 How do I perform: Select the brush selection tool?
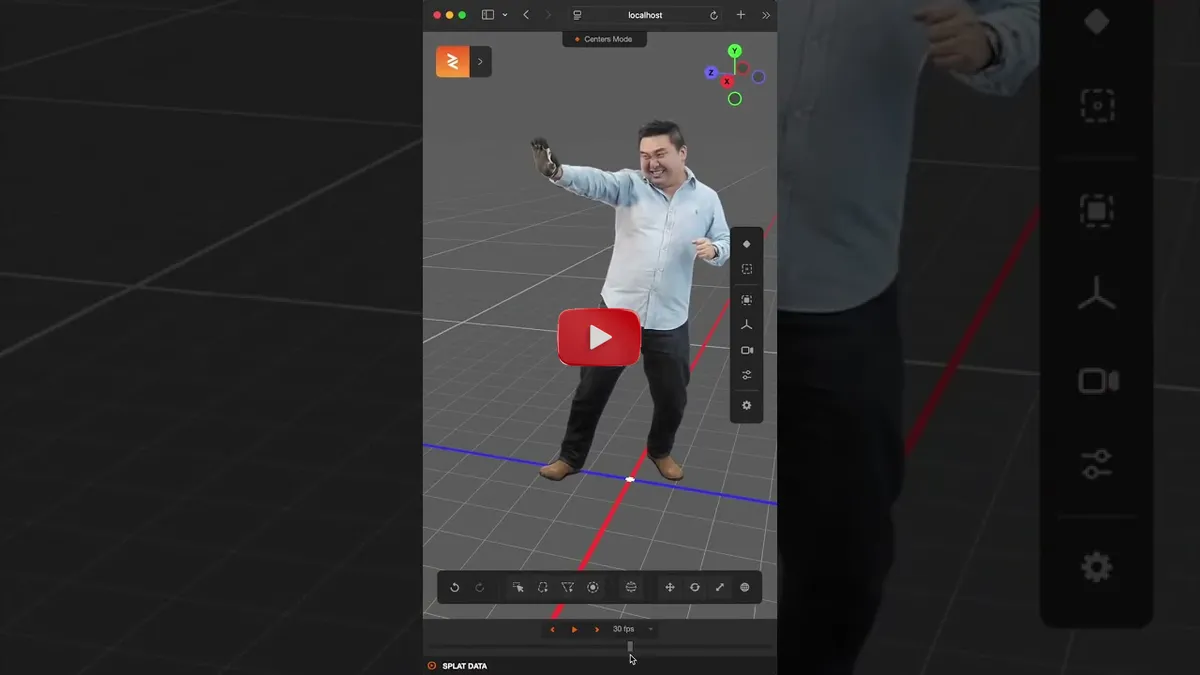click(593, 587)
